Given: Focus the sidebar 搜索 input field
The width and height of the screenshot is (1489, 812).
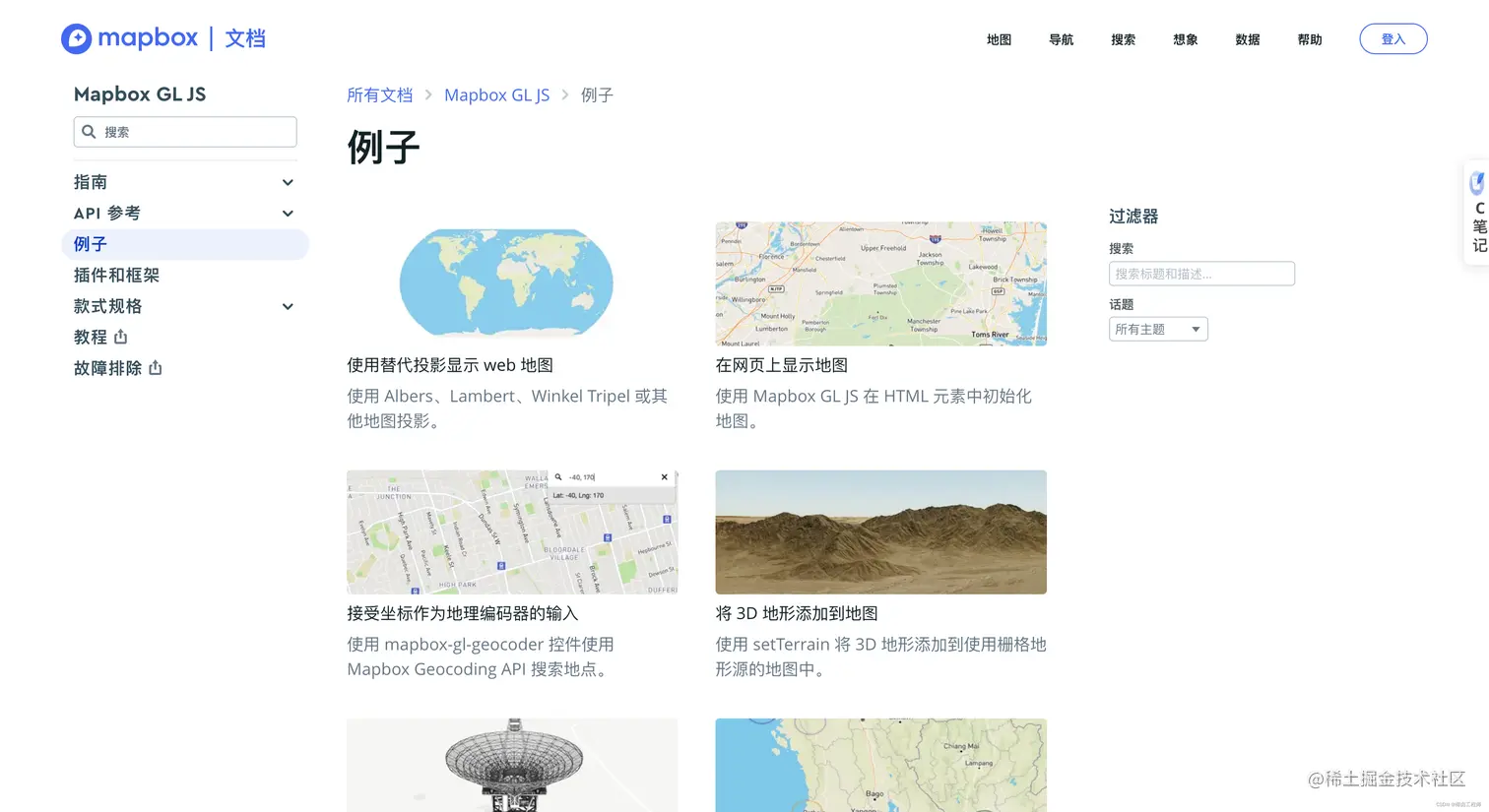Looking at the screenshot, I should 185,132.
